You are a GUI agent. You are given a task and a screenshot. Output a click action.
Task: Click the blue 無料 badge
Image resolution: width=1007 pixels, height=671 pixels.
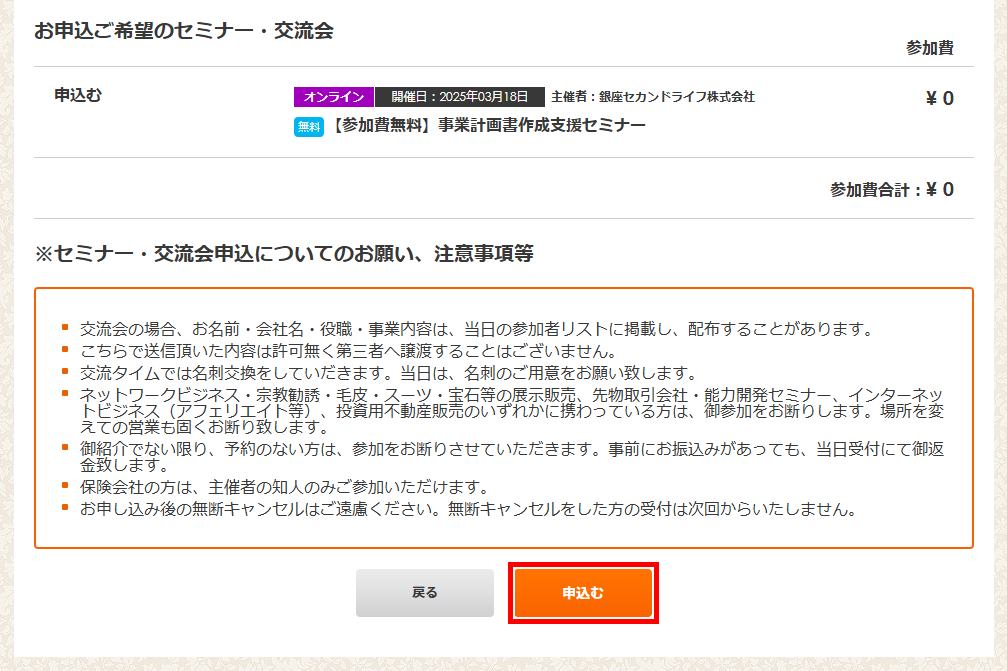coord(308,126)
